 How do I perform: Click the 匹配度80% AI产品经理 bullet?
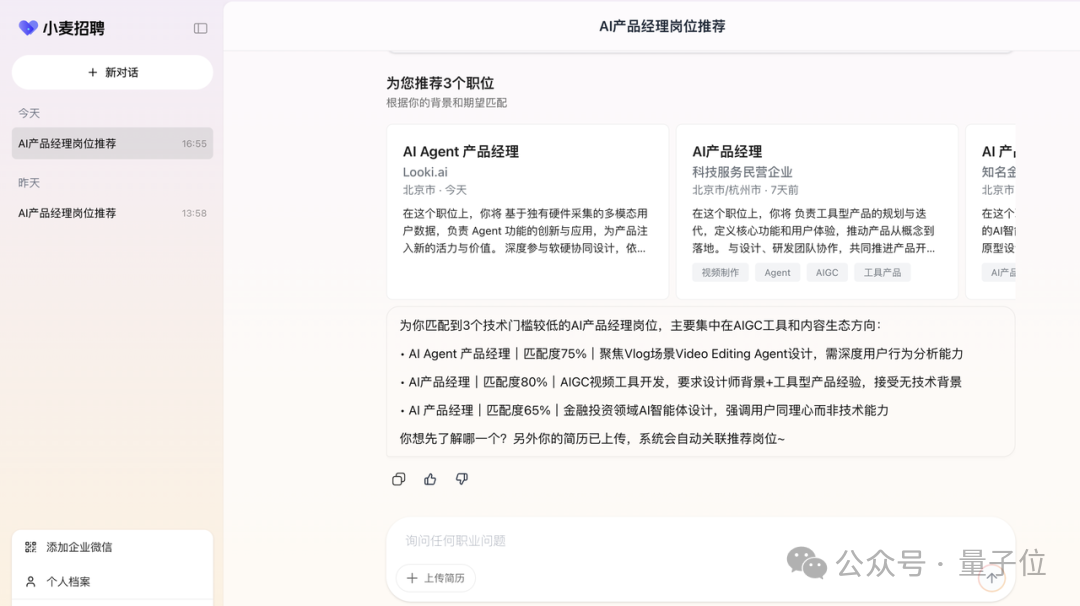(681, 382)
